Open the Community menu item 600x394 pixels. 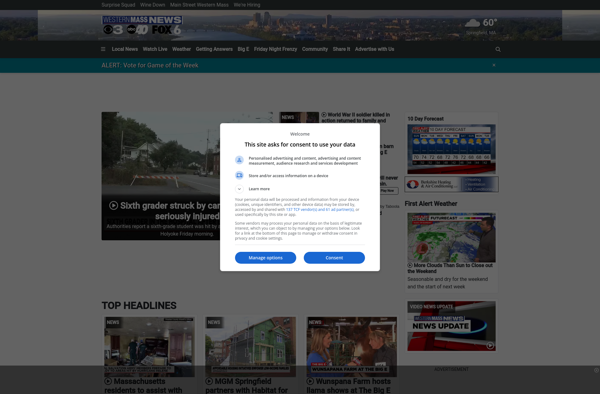pyautogui.click(x=315, y=49)
